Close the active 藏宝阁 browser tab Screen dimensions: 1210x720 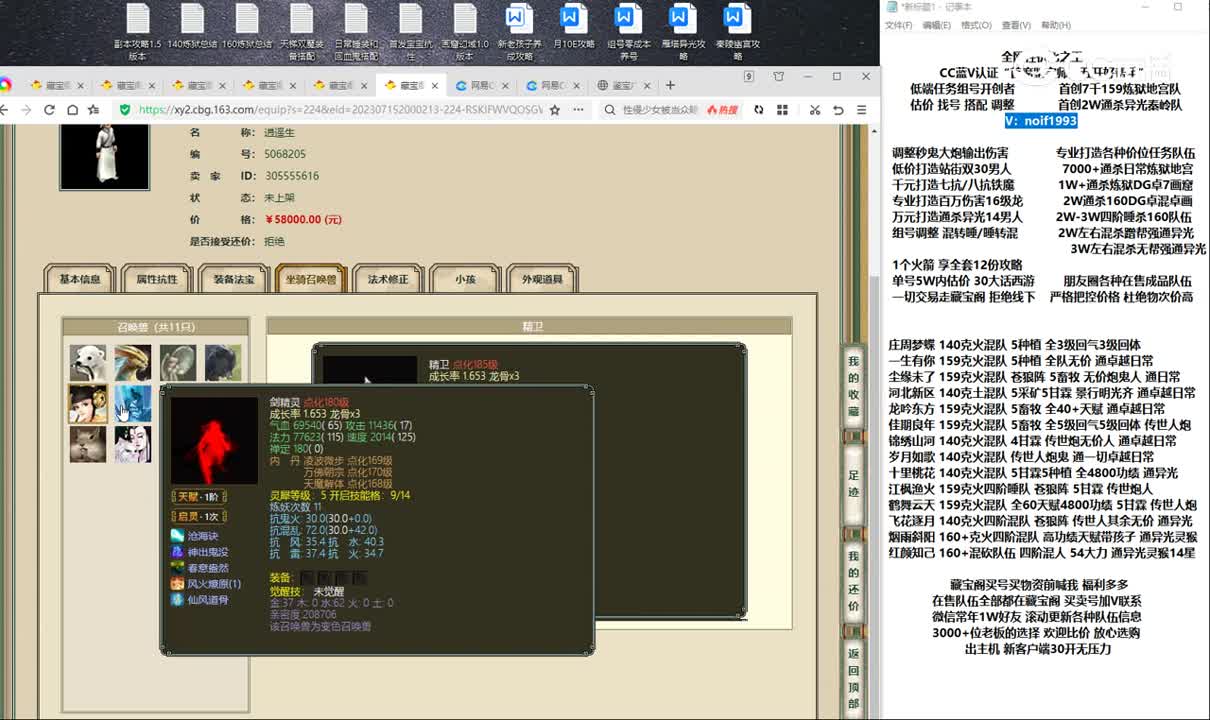[x=434, y=85]
